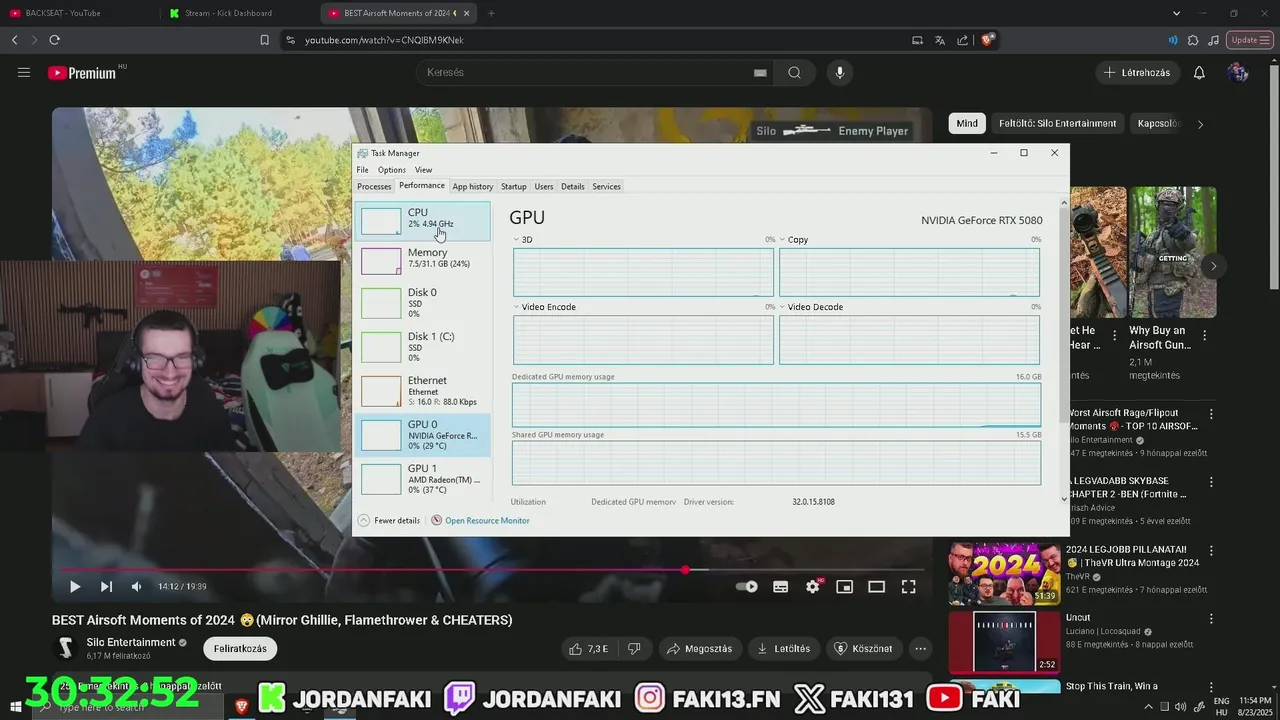
Task: Open the Létrehozás create button
Action: 1138,72
